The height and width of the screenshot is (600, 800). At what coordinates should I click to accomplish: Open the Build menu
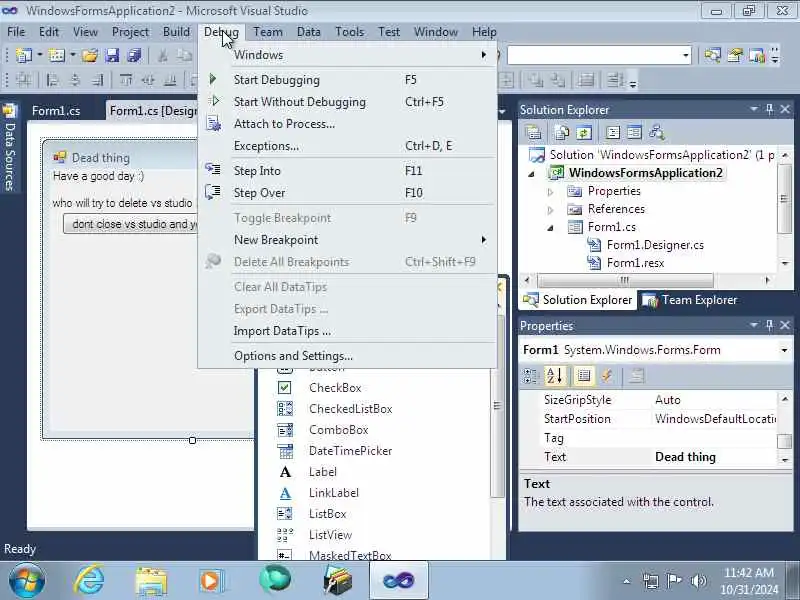[x=176, y=32]
